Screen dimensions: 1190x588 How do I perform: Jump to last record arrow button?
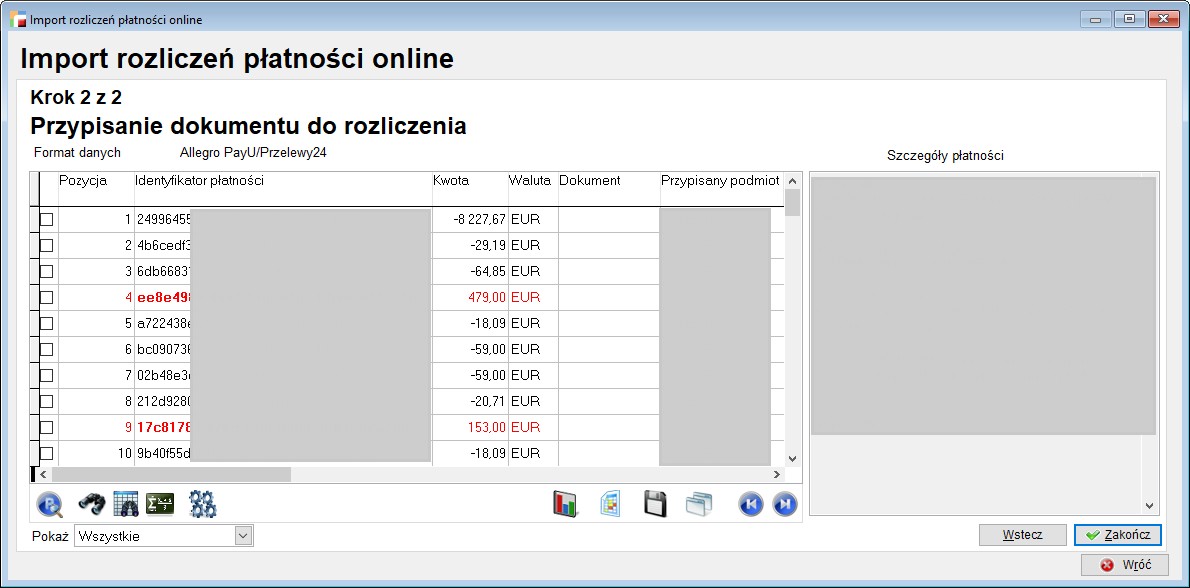point(785,505)
